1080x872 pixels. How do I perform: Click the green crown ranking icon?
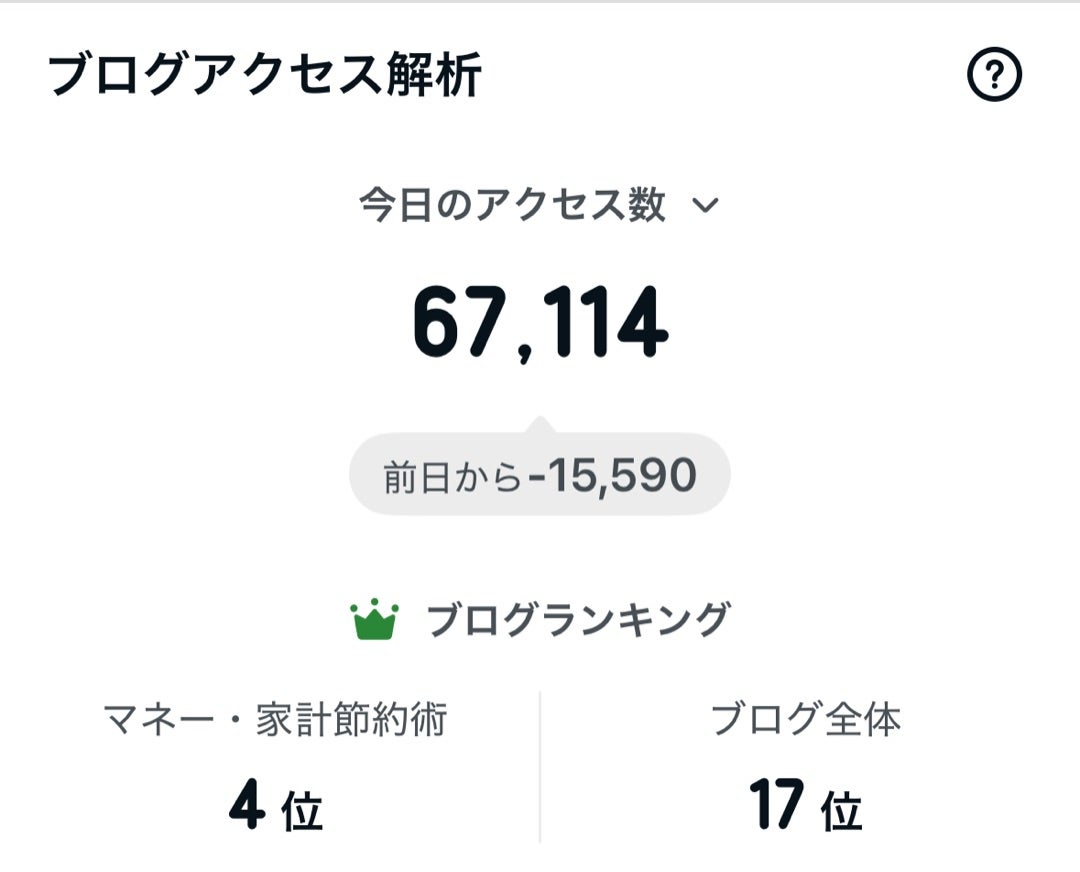[375, 620]
